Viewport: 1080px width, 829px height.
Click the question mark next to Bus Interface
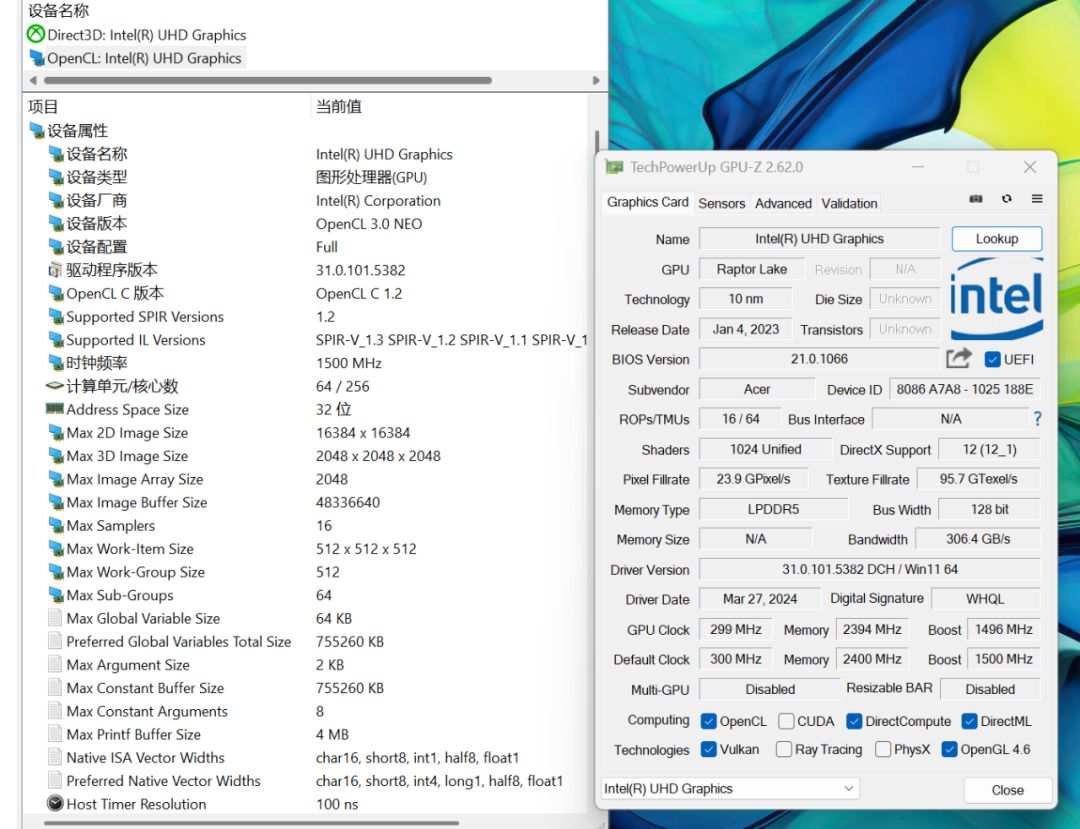coord(1037,419)
